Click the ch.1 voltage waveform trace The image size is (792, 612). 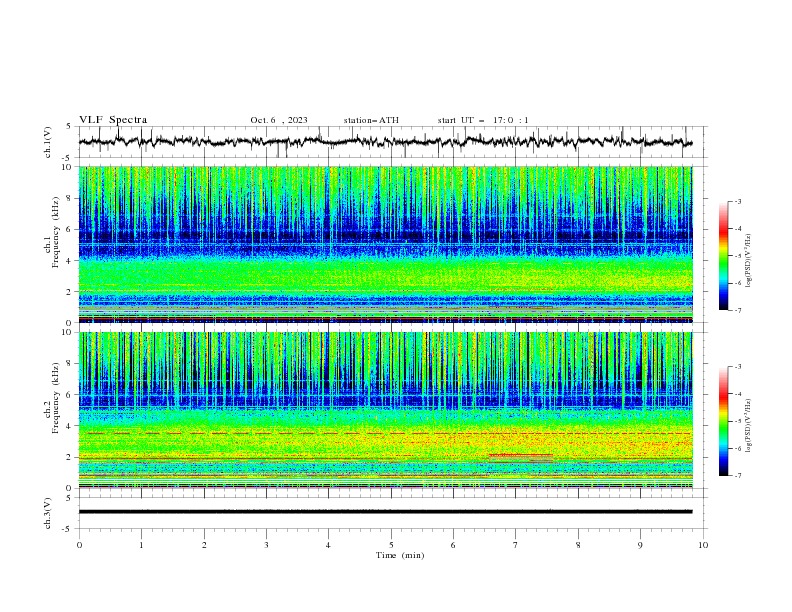(x=385, y=141)
